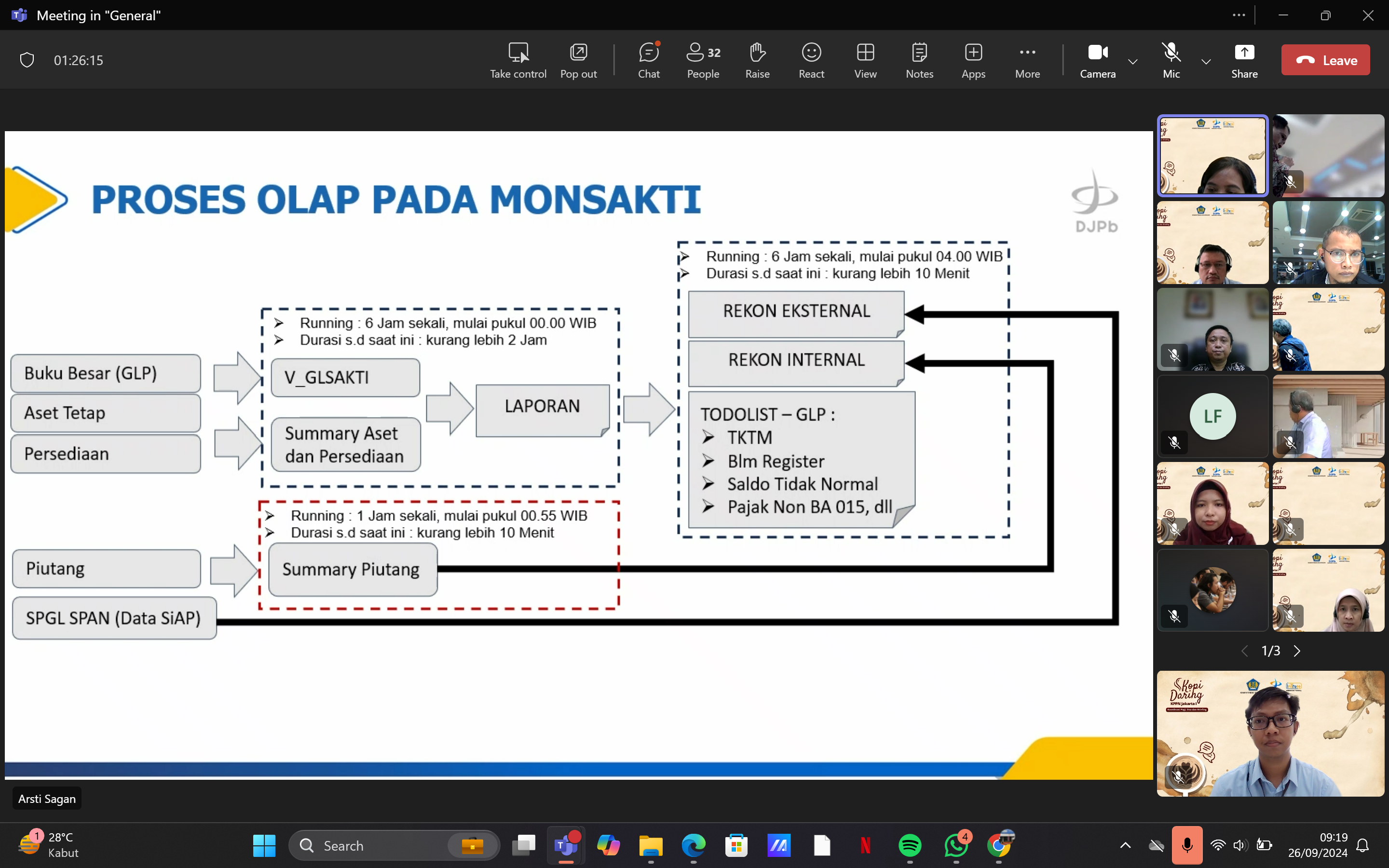The height and width of the screenshot is (868, 1389).
Task: Open the Apps panel
Action: (x=973, y=60)
